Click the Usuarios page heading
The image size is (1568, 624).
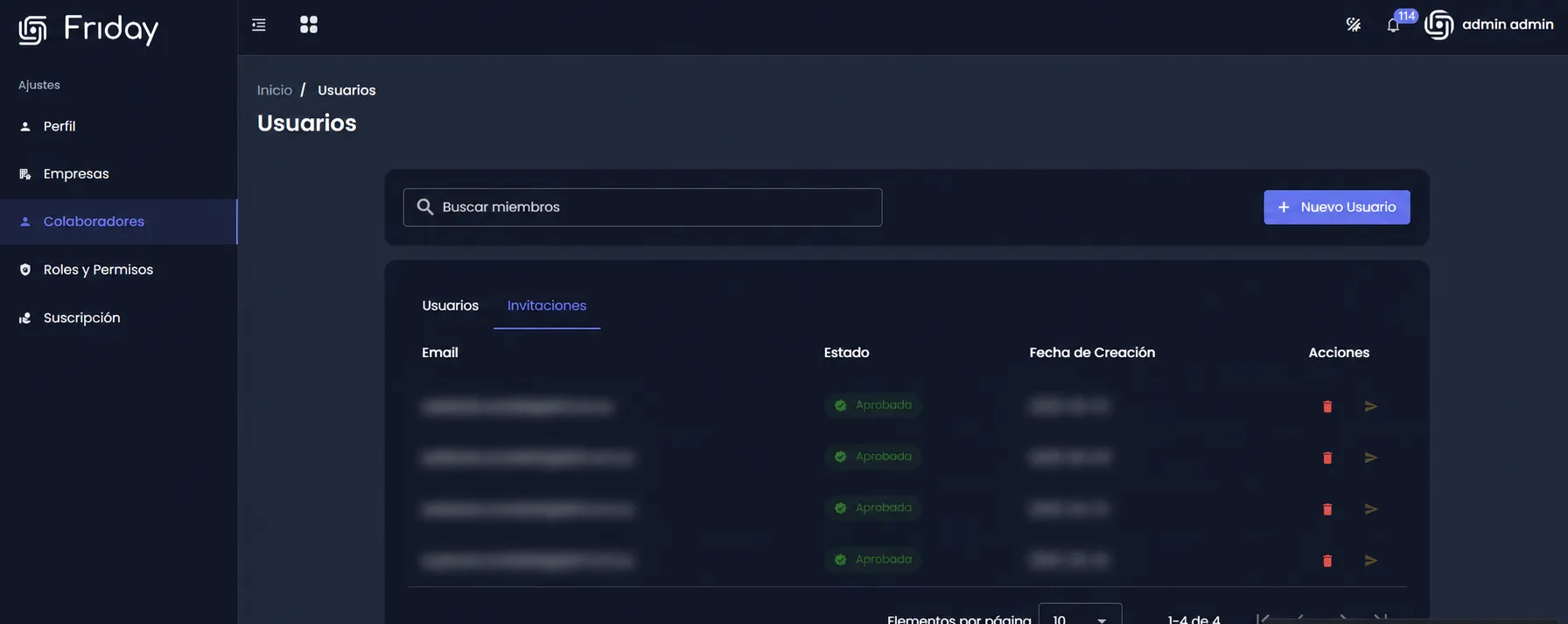point(306,123)
